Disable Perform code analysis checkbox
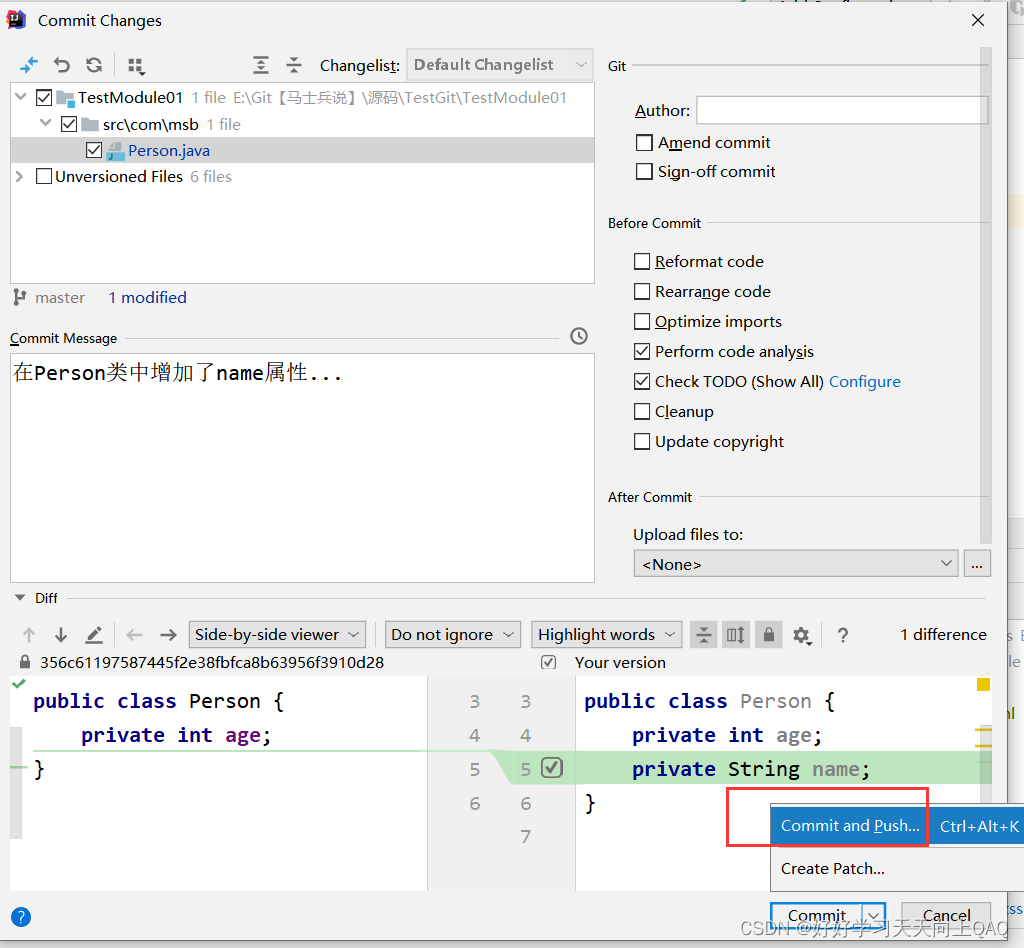1024x948 pixels. (x=642, y=351)
